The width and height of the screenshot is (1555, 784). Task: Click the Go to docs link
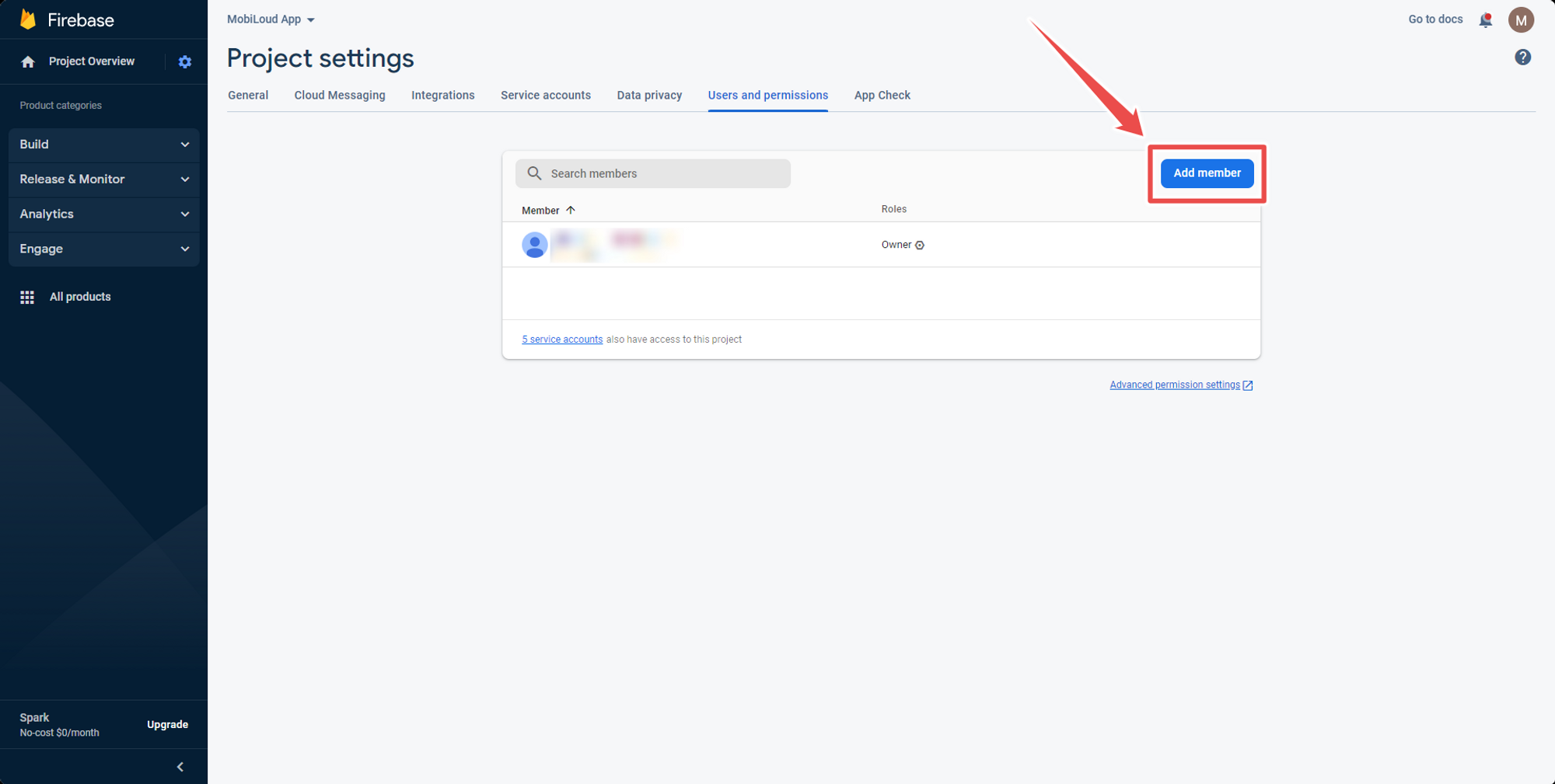(1435, 19)
